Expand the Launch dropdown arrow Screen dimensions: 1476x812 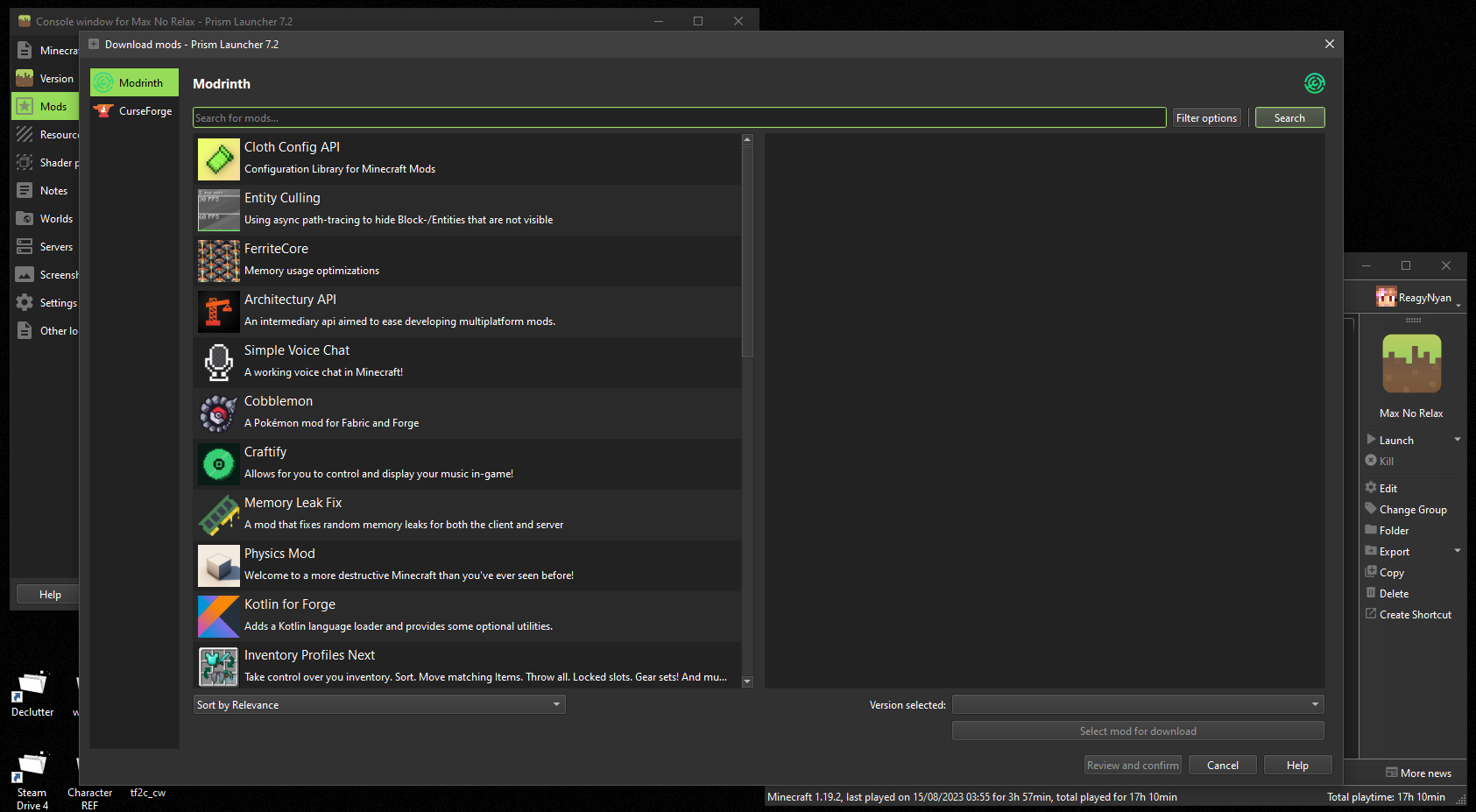pos(1458,440)
